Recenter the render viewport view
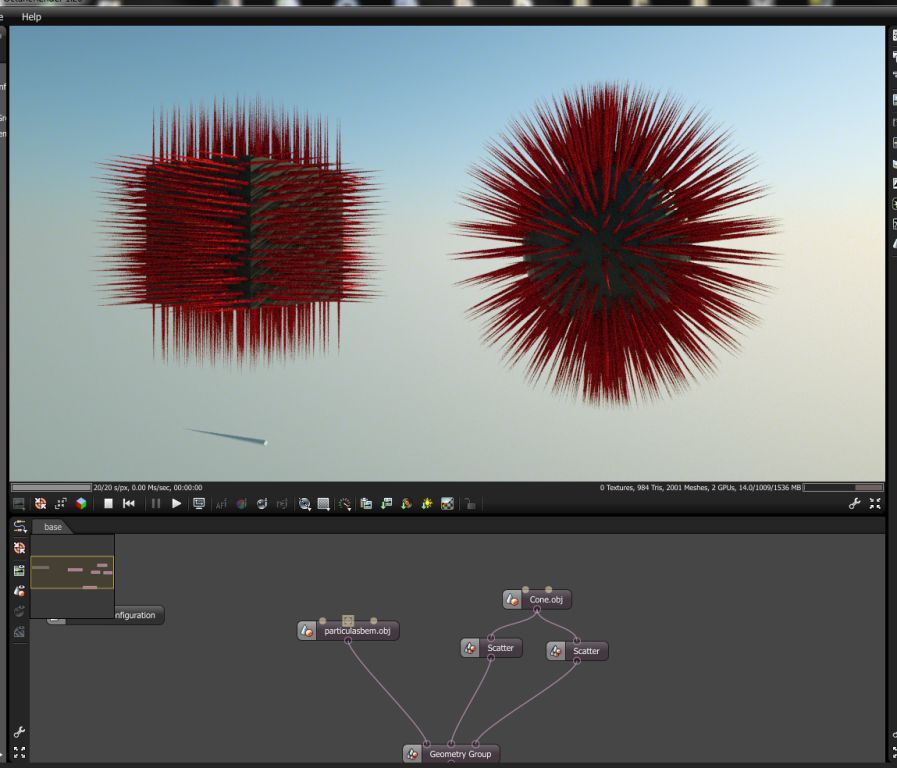The image size is (897, 768). [40, 504]
